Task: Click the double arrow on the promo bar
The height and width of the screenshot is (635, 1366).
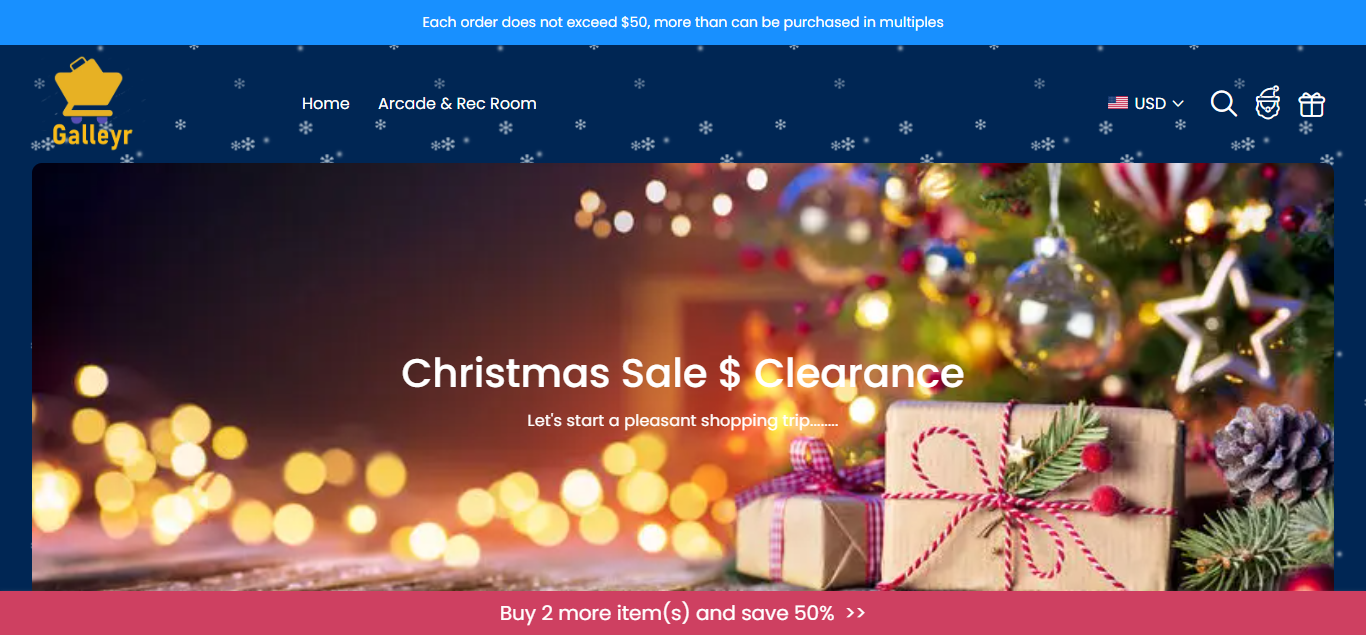Action: click(x=855, y=613)
